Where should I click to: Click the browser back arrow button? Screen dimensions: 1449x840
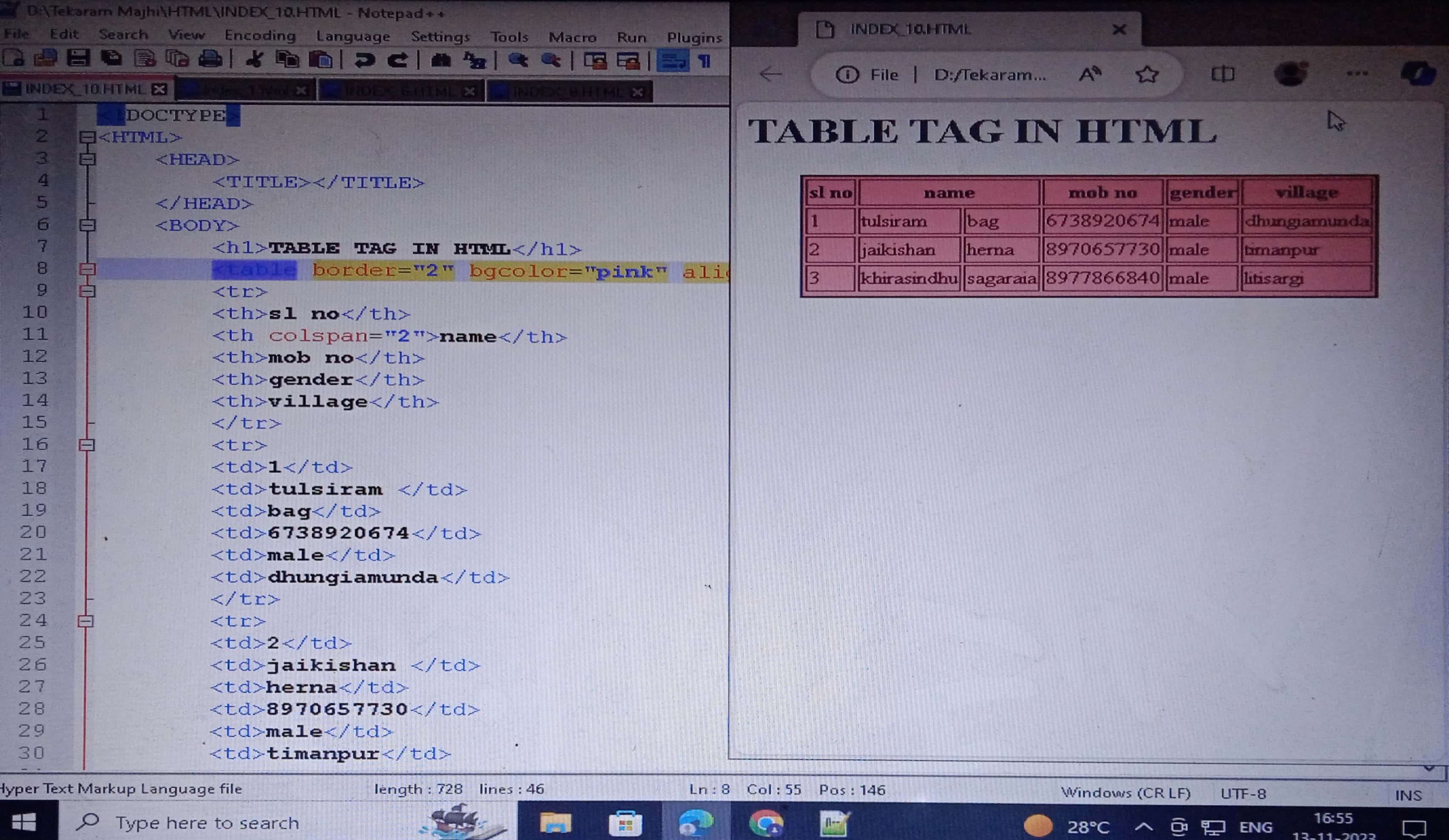(x=770, y=74)
